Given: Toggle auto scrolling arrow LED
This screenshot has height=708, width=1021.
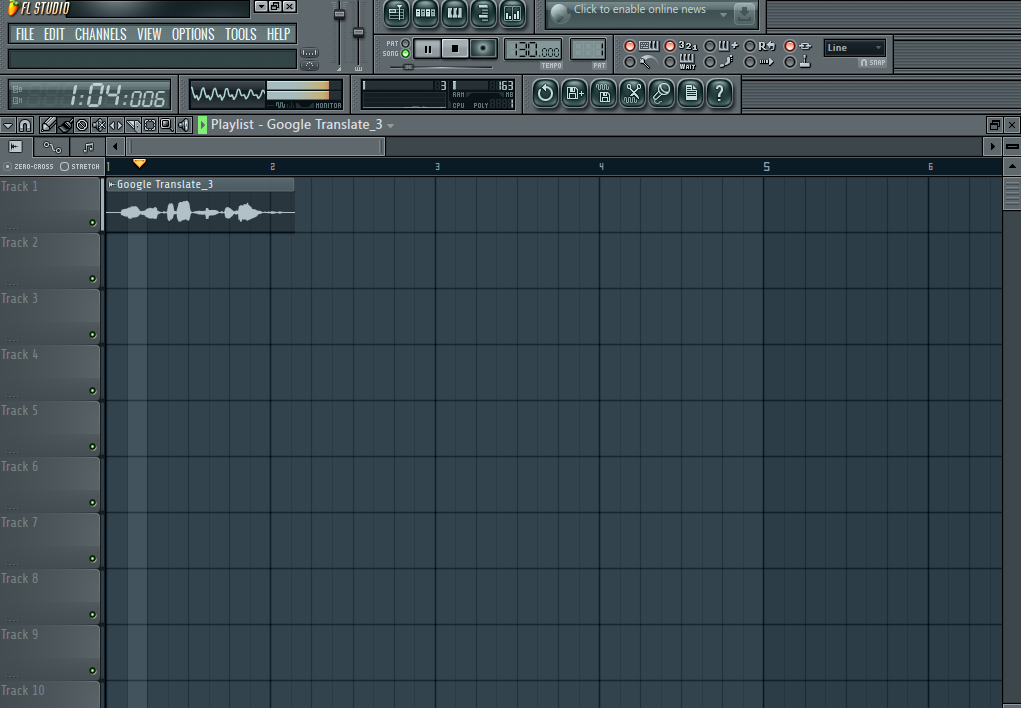Looking at the screenshot, I should click(x=749, y=63).
